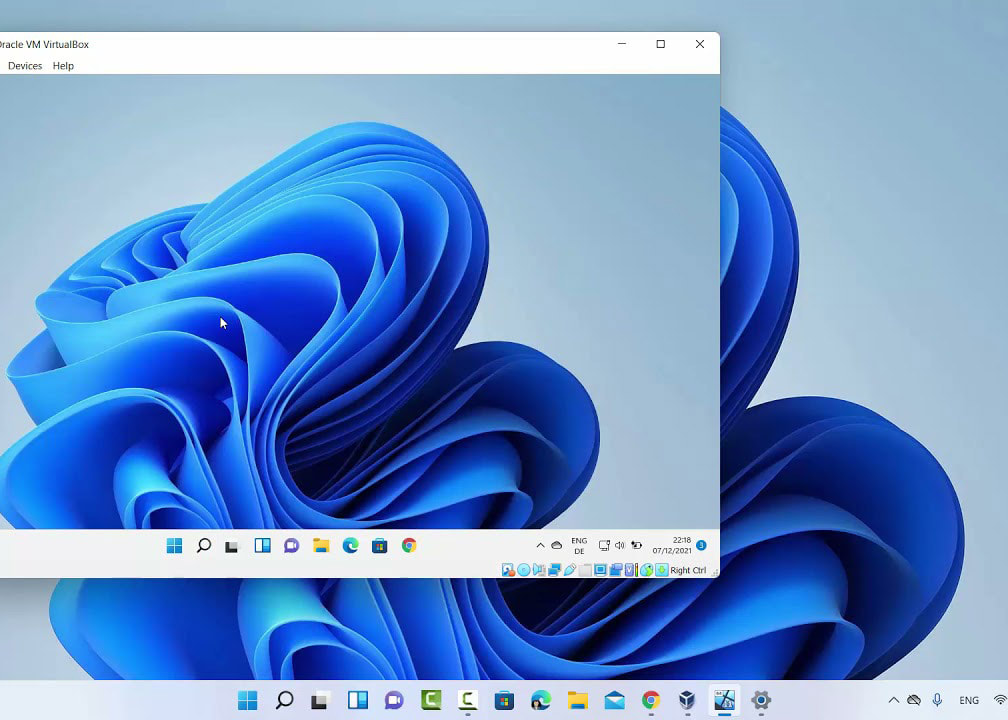Image resolution: width=1008 pixels, height=720 pixels.
Task: Open File Explorer on the guest VM taskbar
Action: (321, 546)
